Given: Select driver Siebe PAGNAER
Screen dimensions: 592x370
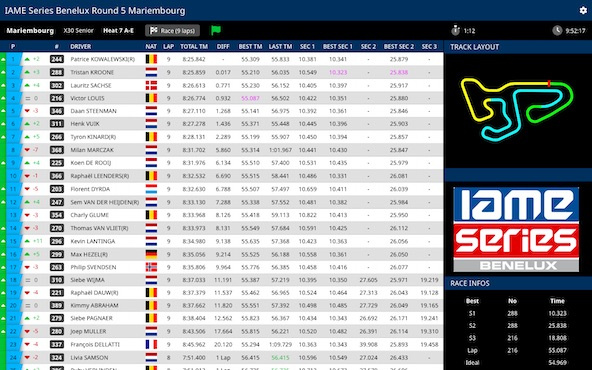Looking at the screenshot, I should click(91, 318).
